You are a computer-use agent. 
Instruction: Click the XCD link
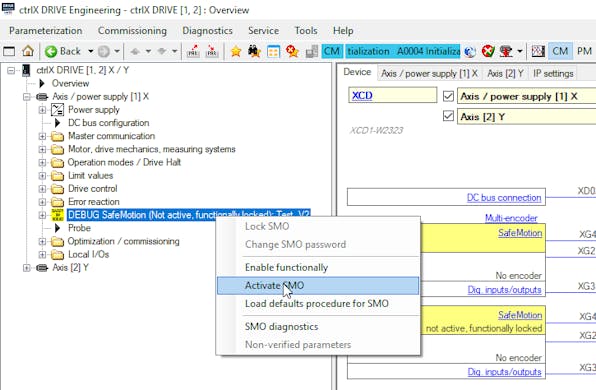click(362, 95)
